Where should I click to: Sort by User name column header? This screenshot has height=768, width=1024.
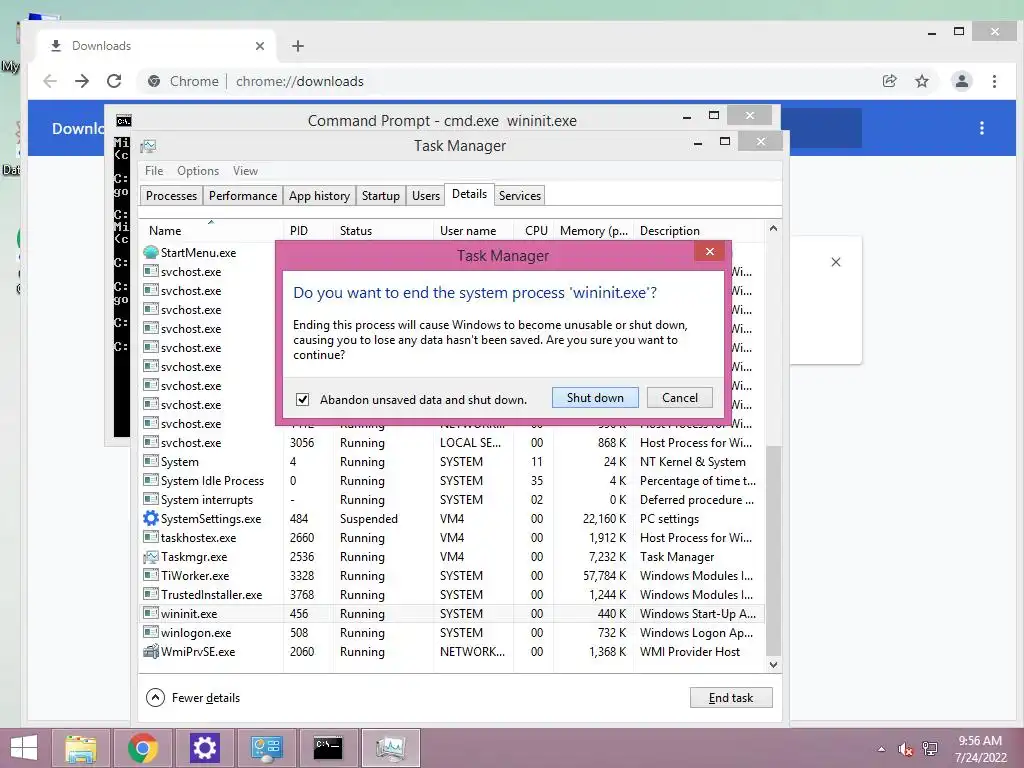click(473, 231)
